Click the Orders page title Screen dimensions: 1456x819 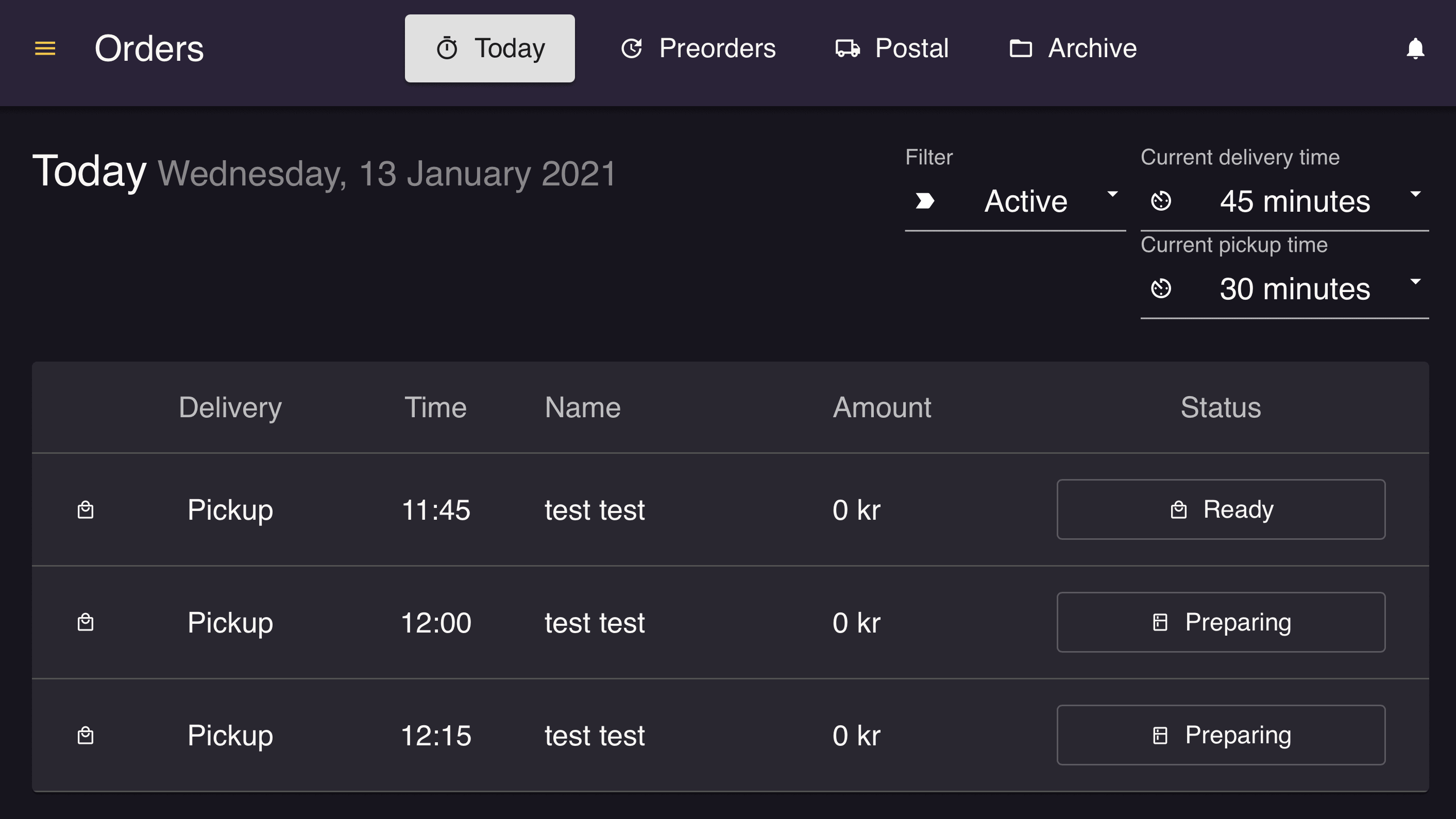click(149, 48)
